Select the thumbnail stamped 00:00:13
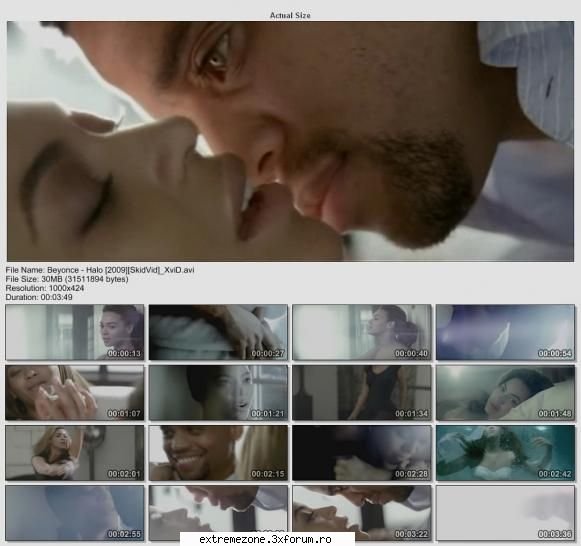Viewport: 581px width, 546px height. click(75, 332)
